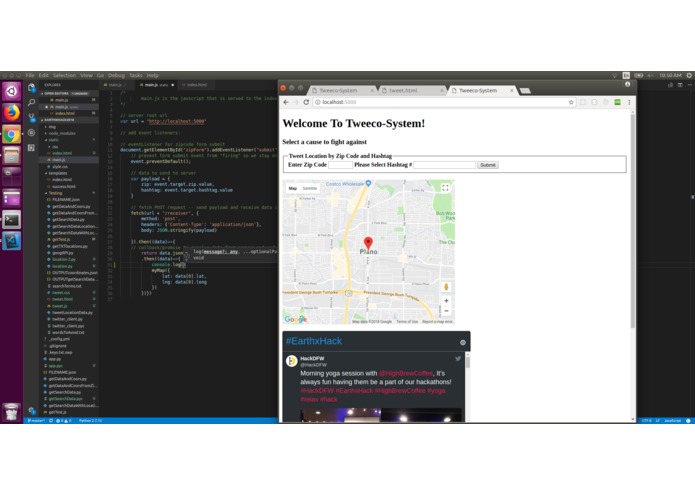Switch the map to Satellite view

pos(309,188)
